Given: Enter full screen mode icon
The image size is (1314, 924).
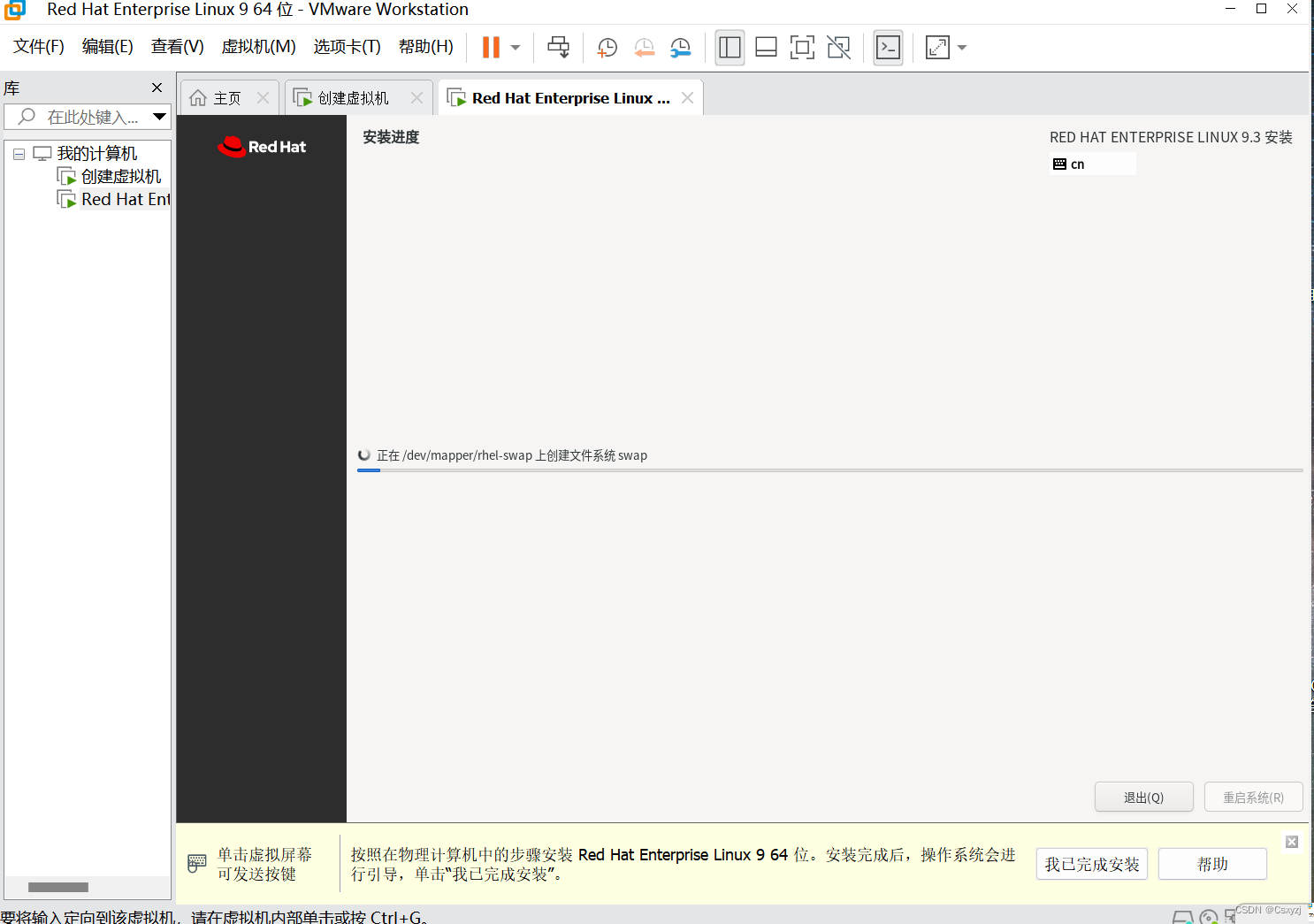Looking at the screenshot, I should 802,48.
